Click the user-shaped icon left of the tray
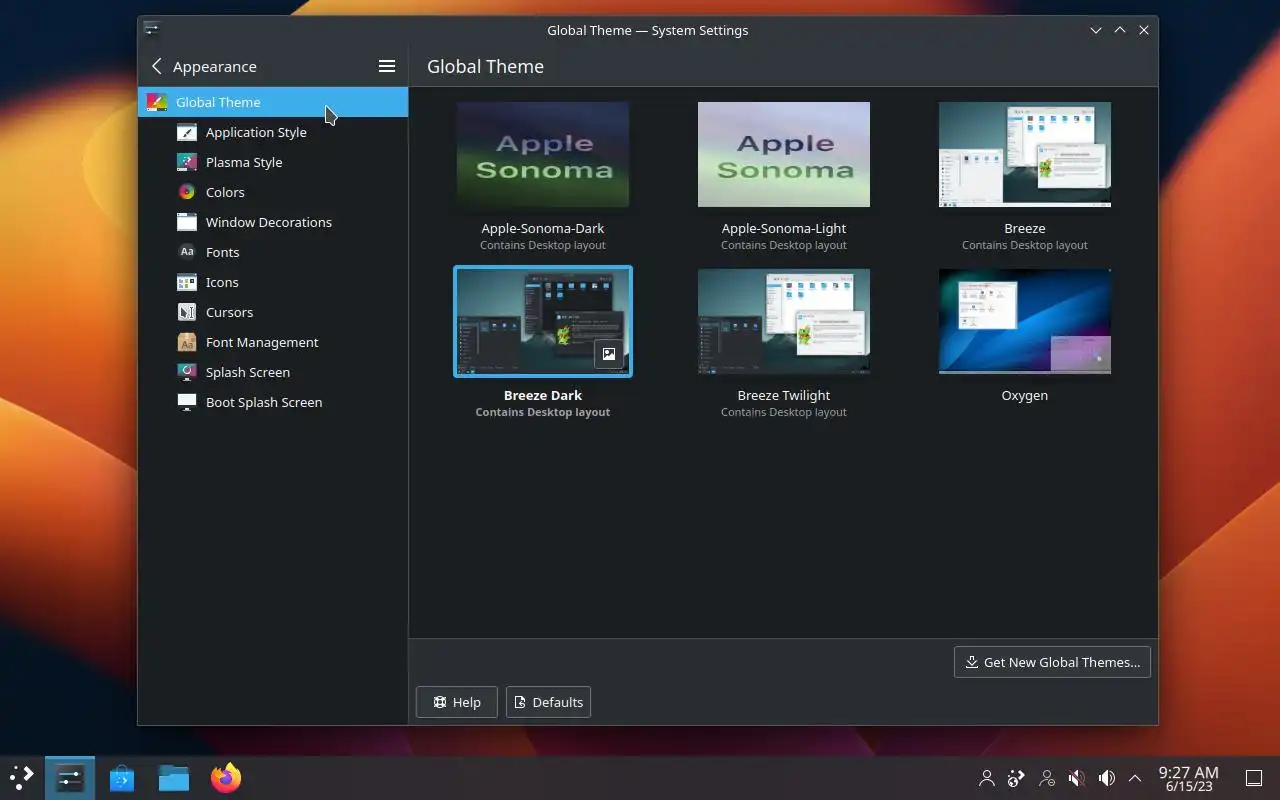The height and width of the screenshot is (800, 1280). pyautogui.click(x=987, y=778)
